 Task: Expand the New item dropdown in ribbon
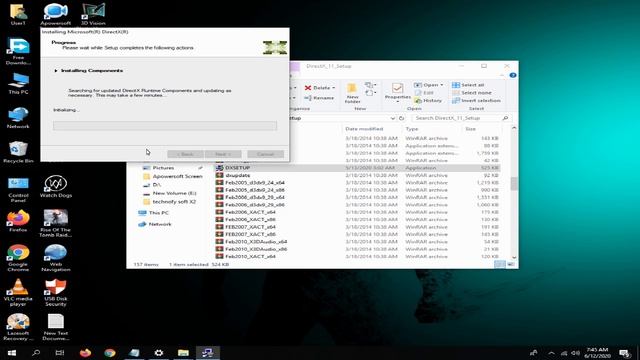click(371, 85)
